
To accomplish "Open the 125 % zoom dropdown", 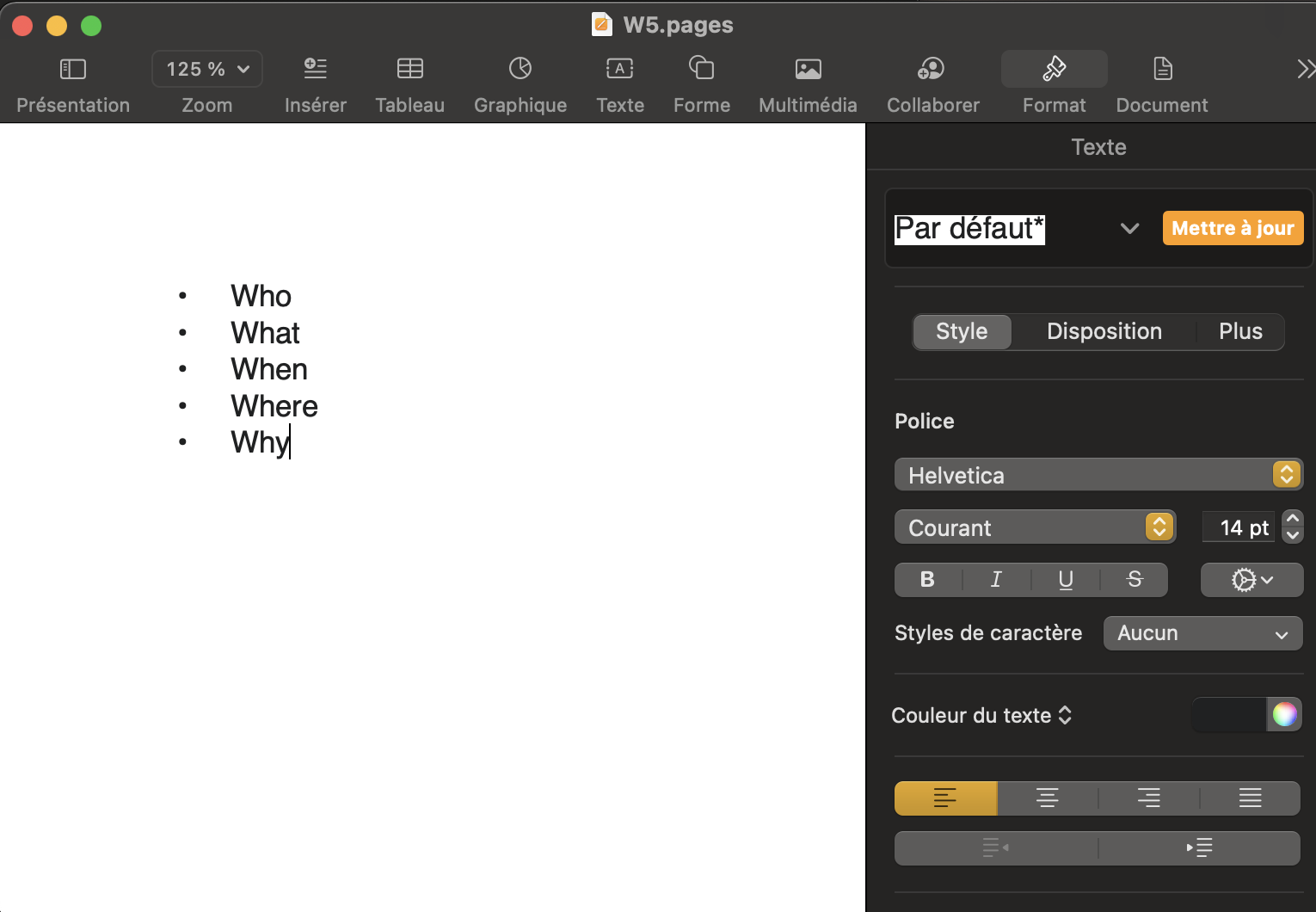I will coord(207,69).
